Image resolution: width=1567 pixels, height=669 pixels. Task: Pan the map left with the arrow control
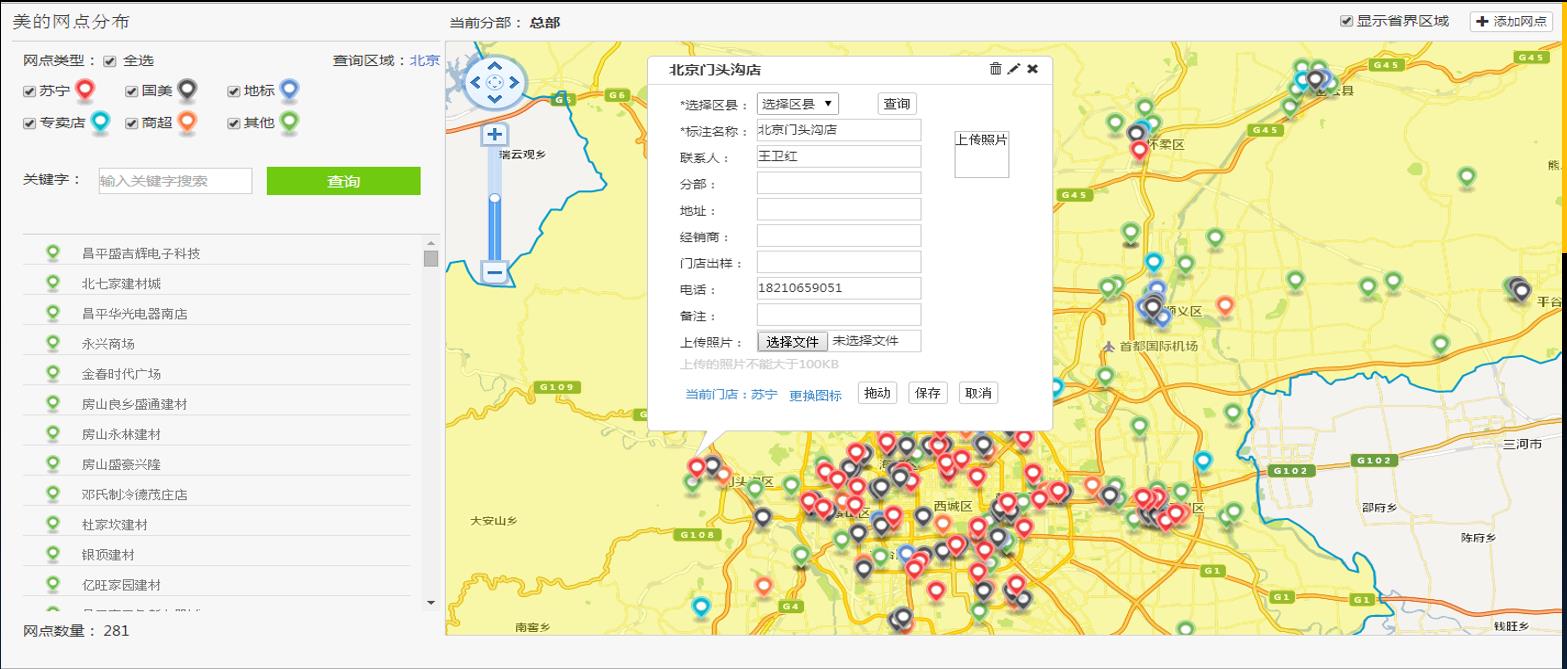[476, 83]
